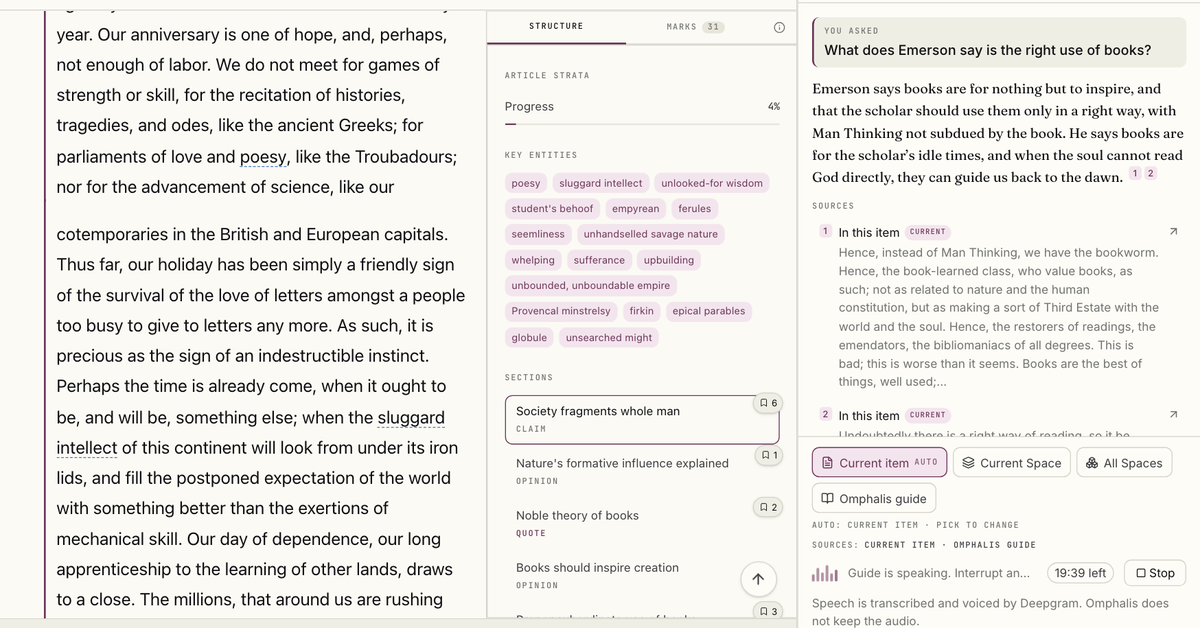1200x628 pixels.
Task: Select the sufferance entity tag
Action: [x=599, y=260]
